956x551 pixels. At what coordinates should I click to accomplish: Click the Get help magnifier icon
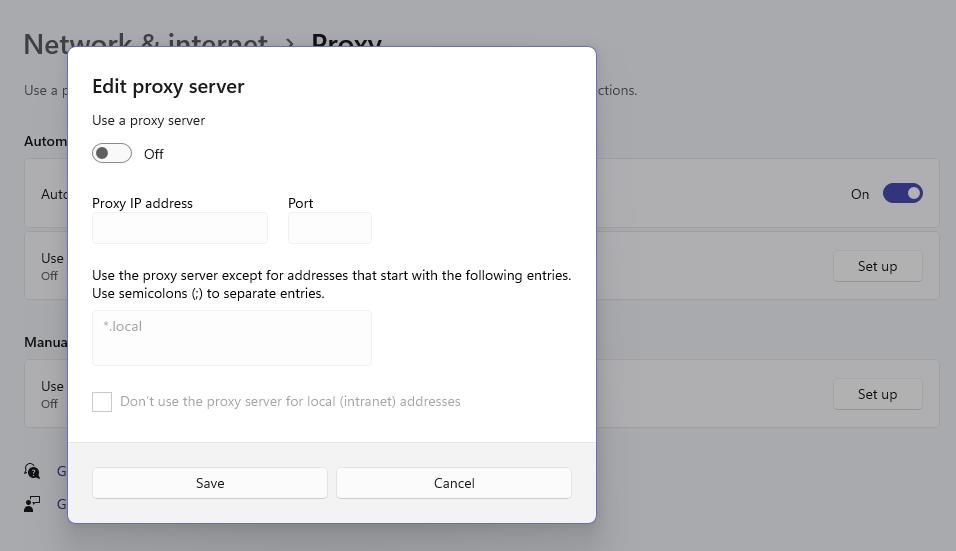(x=32, y=471)
